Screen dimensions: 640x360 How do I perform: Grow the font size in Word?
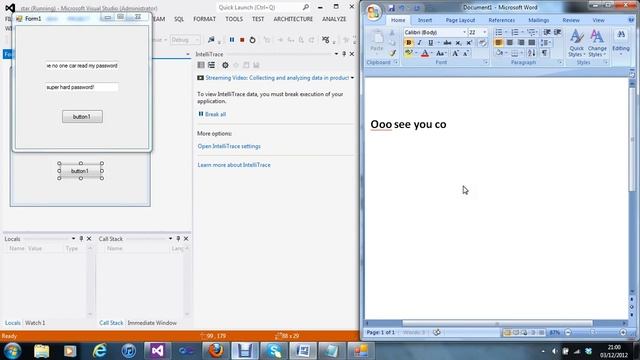(x=455, y=53)
